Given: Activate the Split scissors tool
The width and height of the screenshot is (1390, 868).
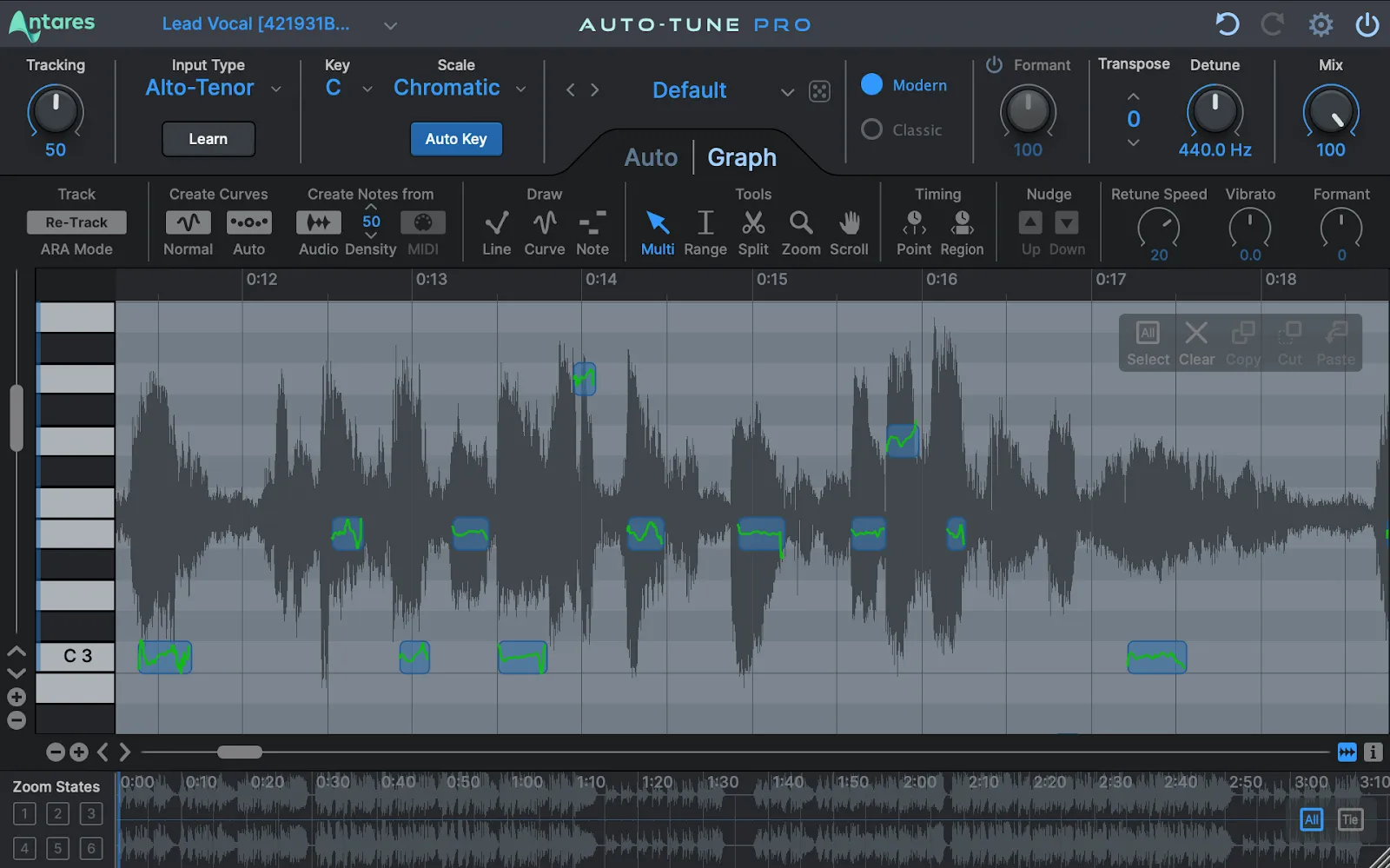Looking at the screenshot, I should (753, 229).
